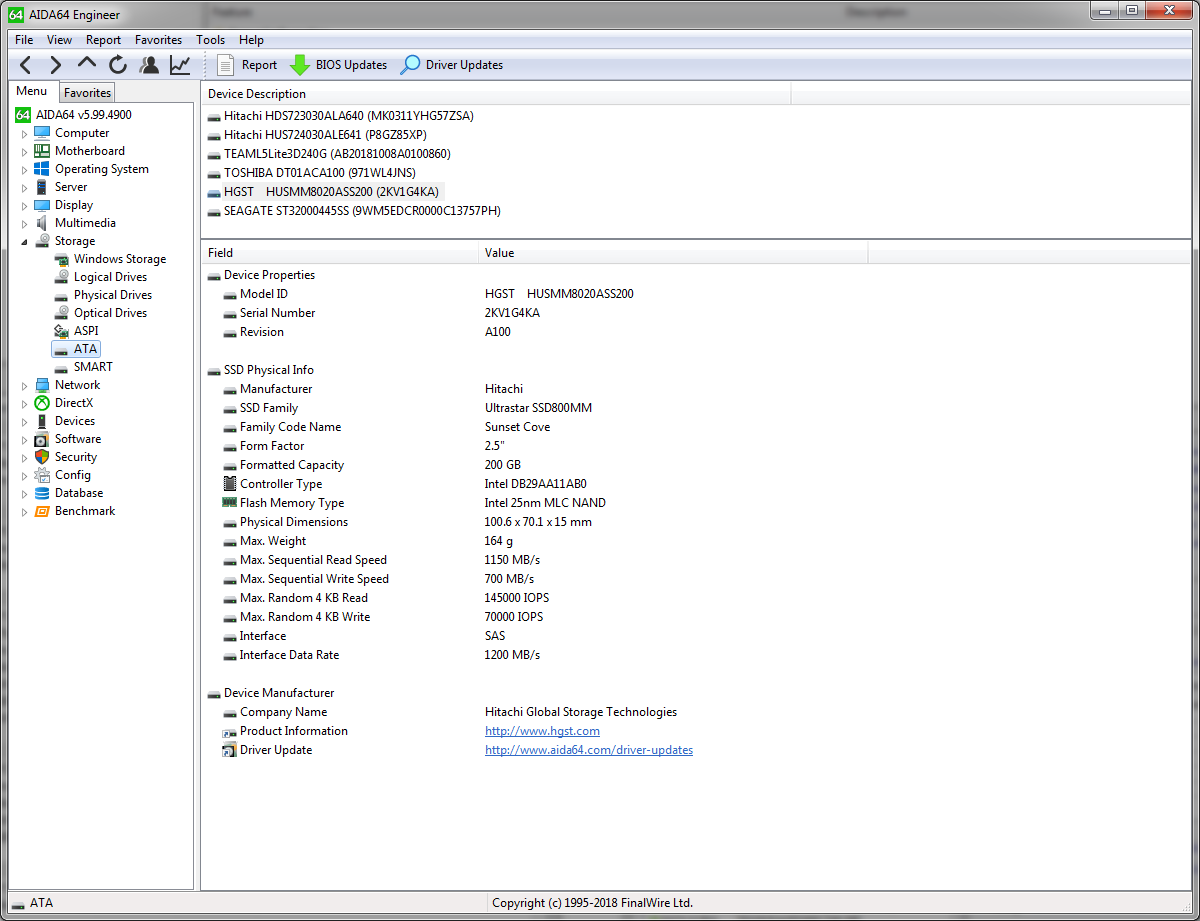Click the Refresh toolbar icon
This screenshot has height=921, width=1200.
118,65
